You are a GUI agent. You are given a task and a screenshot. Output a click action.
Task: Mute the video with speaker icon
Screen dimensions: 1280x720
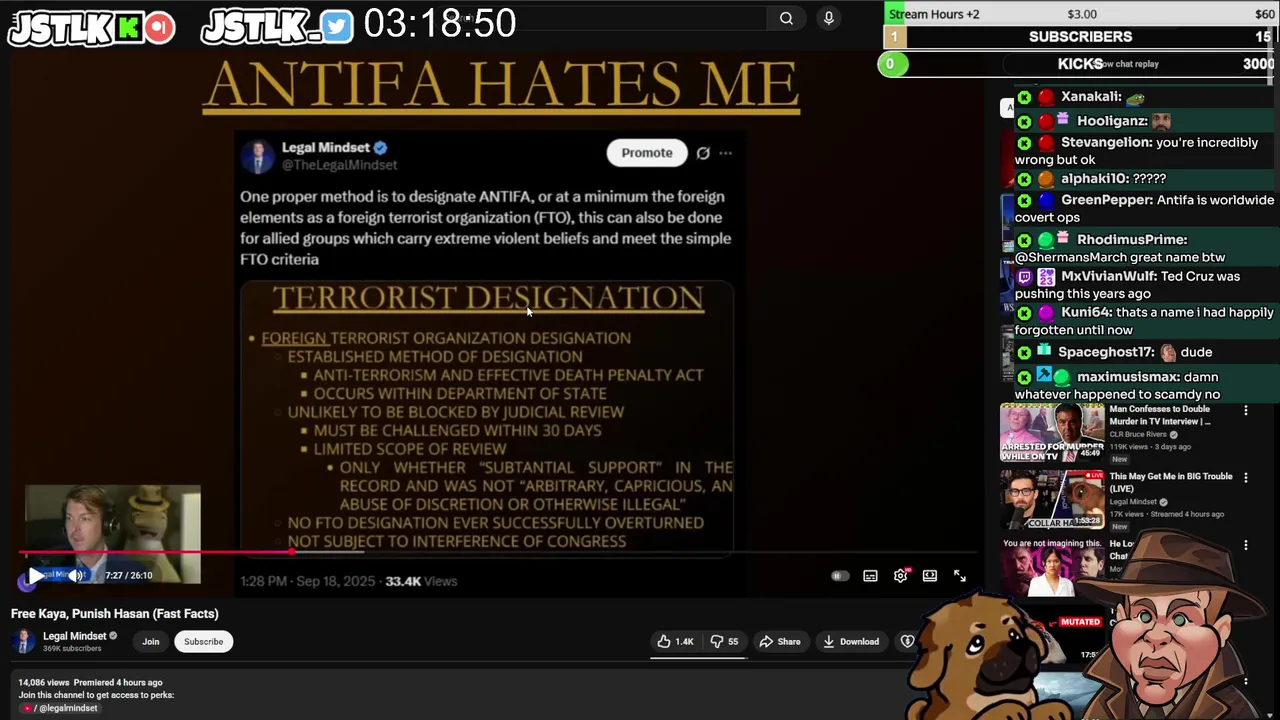click(76, 576)
